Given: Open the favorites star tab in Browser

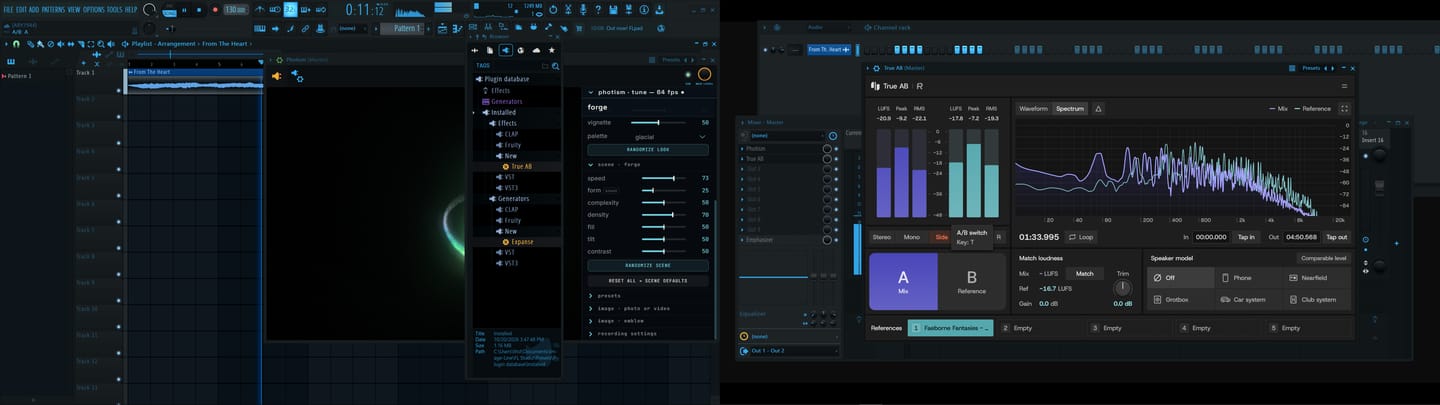Looking at the screenshot, I should (x=551, y=50).
